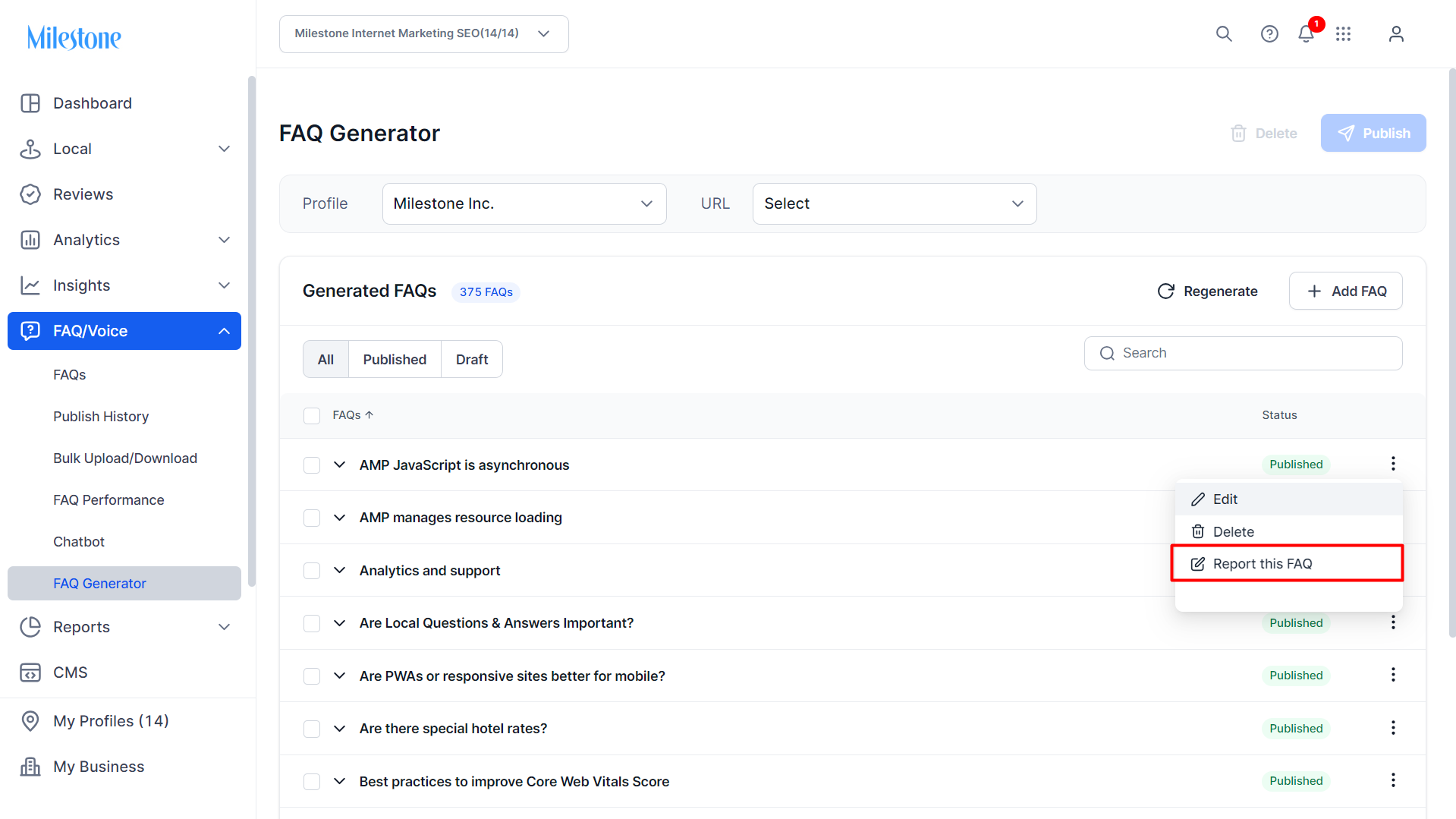The height and width of the screenshot is (819, 1456).
Task: Open row menu for AMP JavaScript FAQ
Action: point(1393,464)
